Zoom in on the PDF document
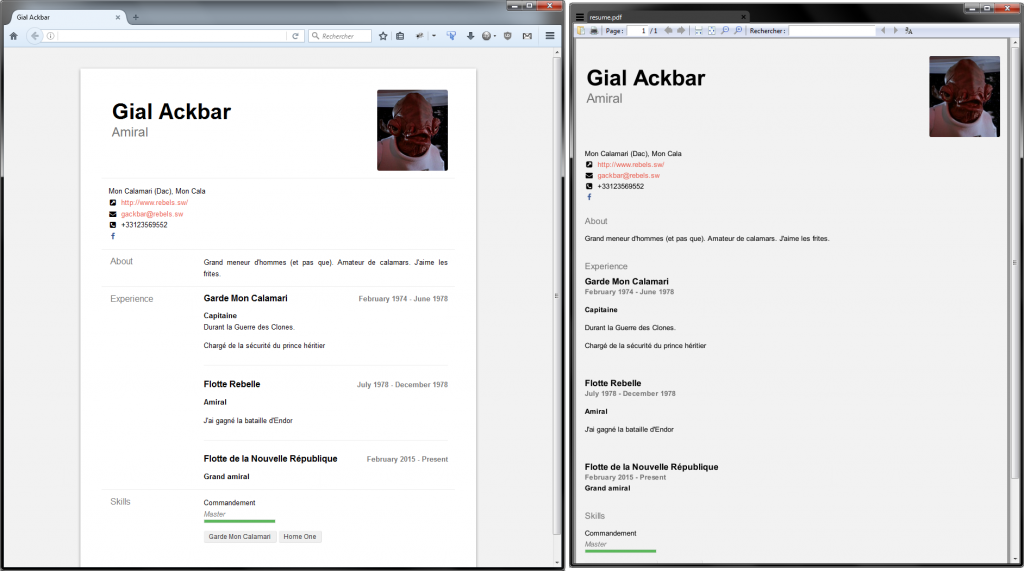This screenshot has height=571, width=1024. [x=738, y=31]
